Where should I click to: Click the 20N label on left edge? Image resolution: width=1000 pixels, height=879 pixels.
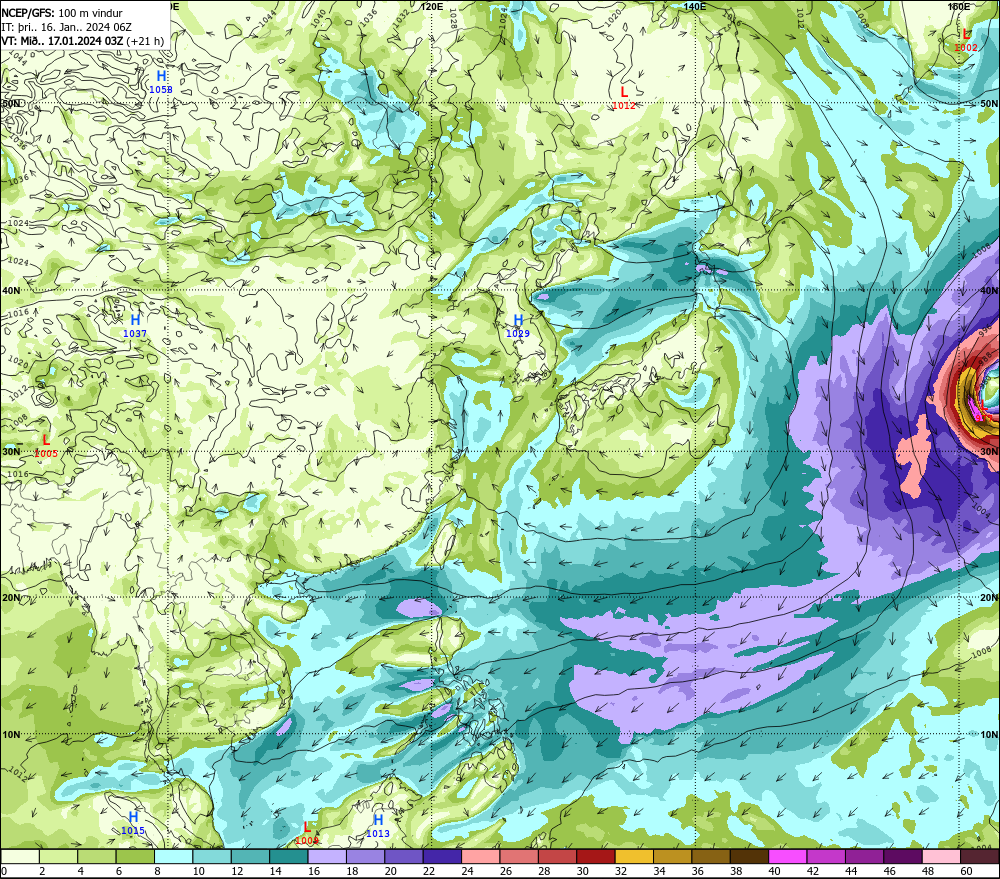11,598
